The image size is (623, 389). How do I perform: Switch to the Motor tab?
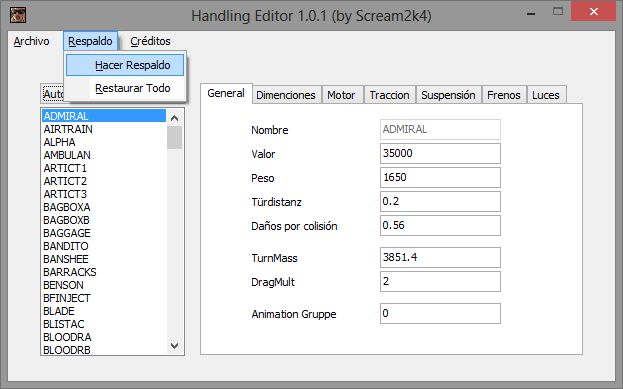click(341, 95)
